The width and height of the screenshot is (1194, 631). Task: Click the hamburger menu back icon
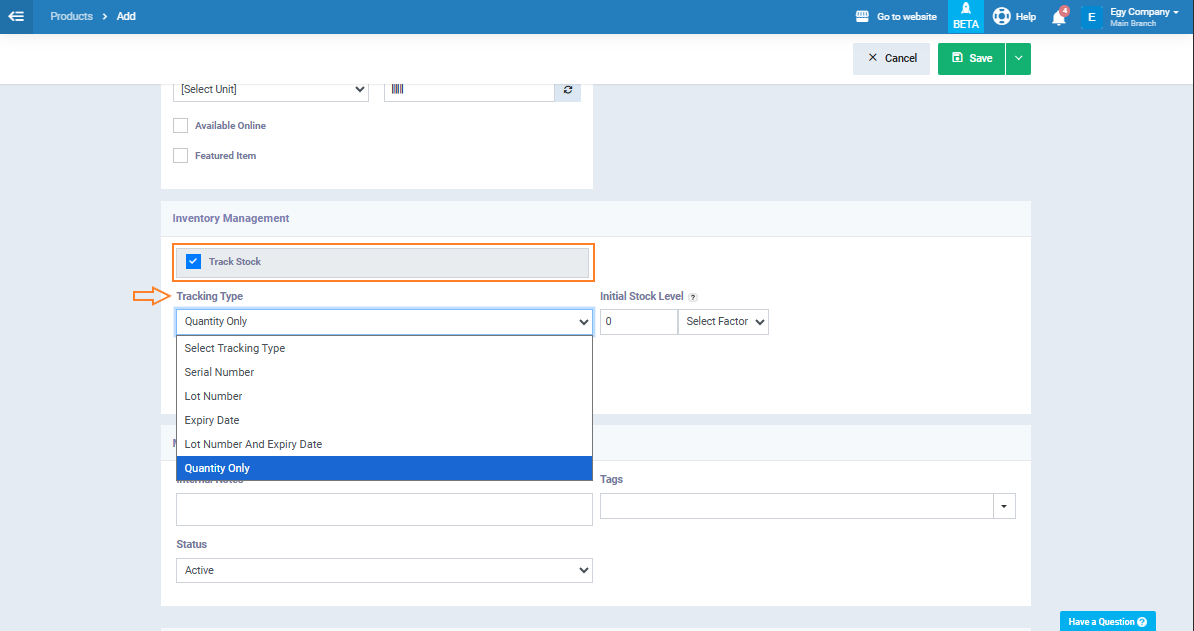point(16,16)
